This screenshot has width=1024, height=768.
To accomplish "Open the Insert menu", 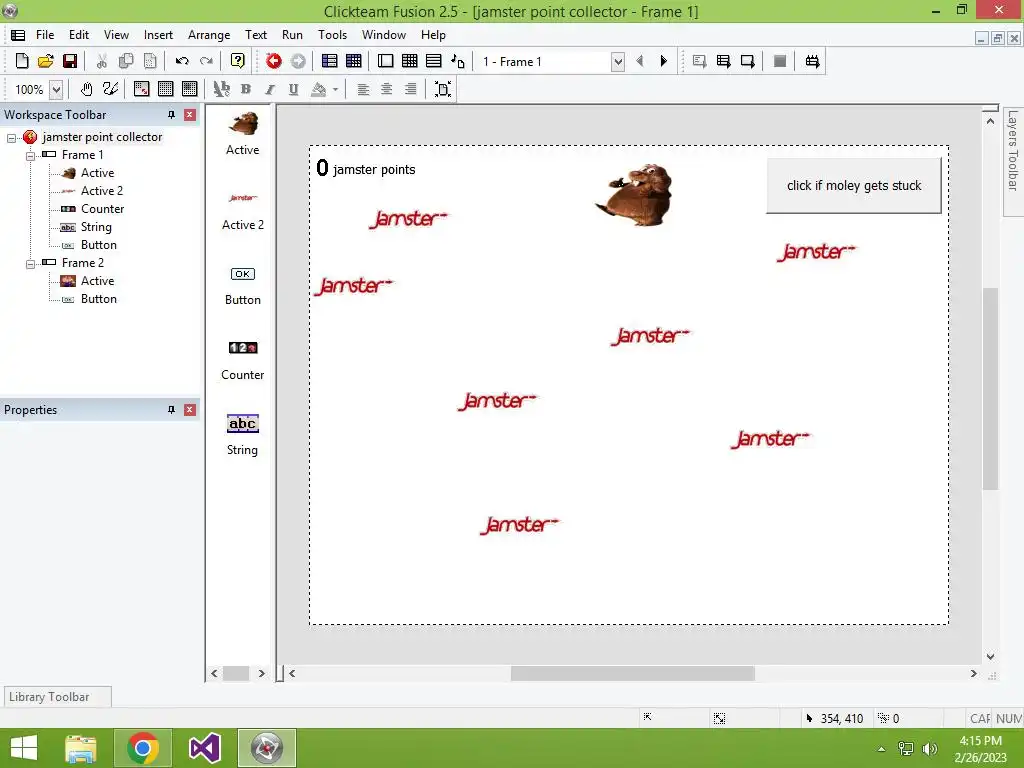I will (x=158, y=35).
